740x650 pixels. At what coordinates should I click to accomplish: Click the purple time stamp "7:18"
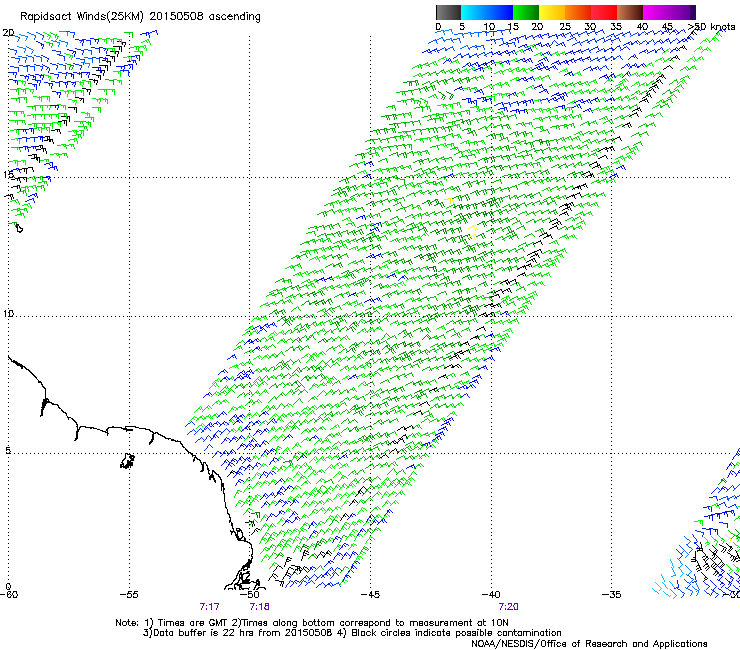[x=260, y=607]
